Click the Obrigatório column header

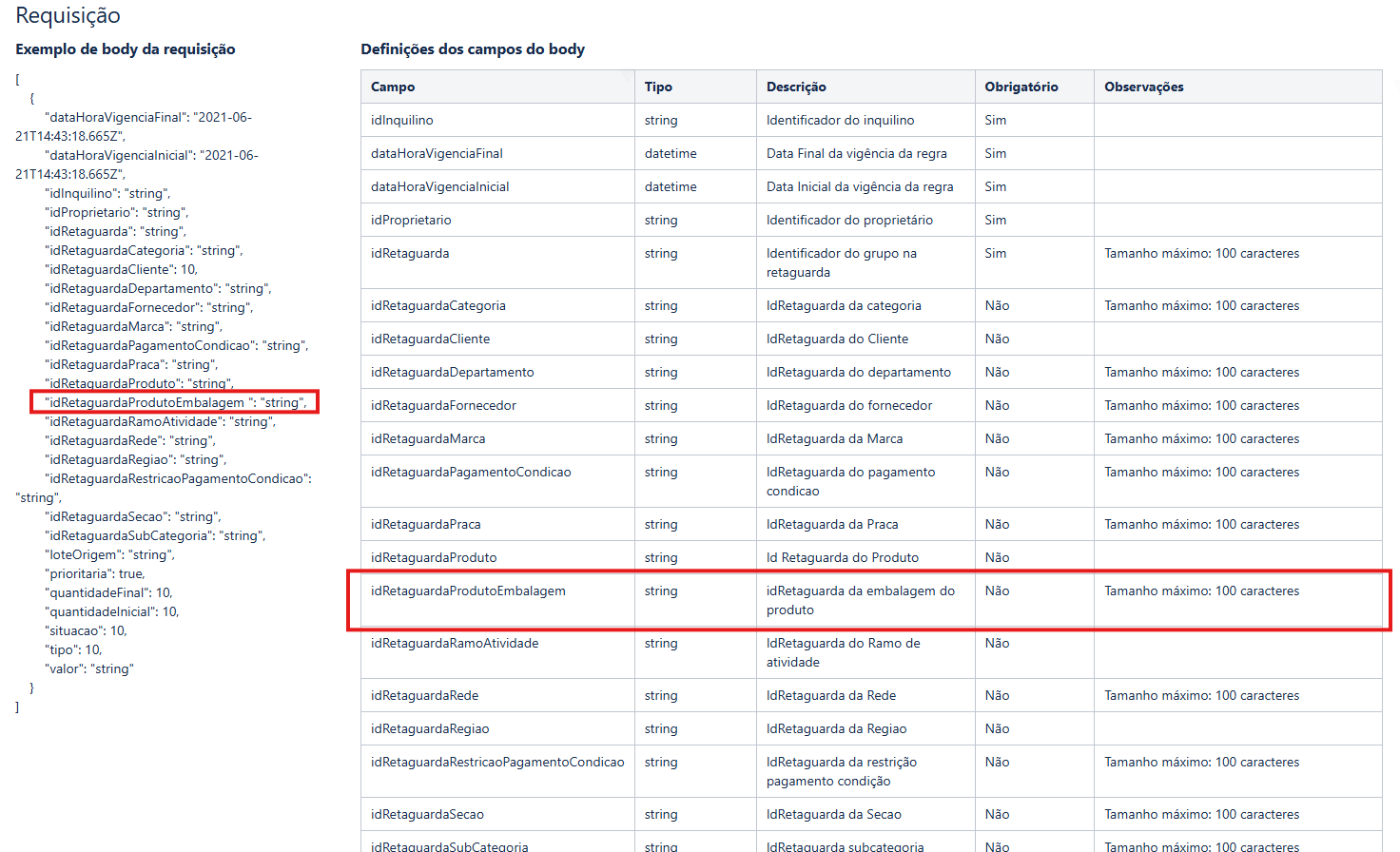click(1021, 87)
